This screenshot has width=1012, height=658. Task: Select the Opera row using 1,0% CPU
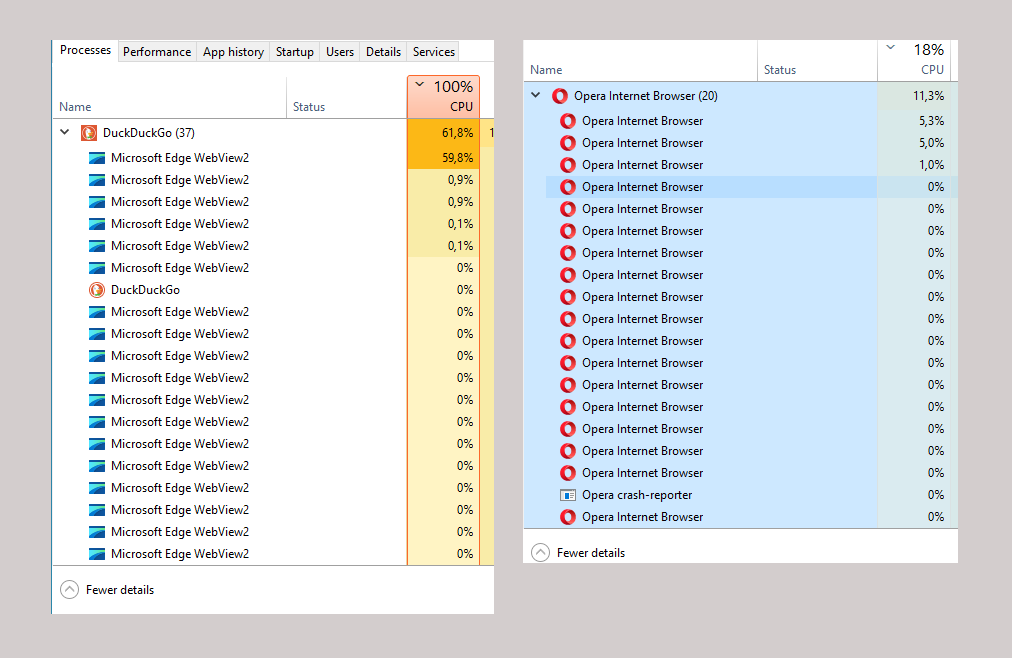[740, 165]
